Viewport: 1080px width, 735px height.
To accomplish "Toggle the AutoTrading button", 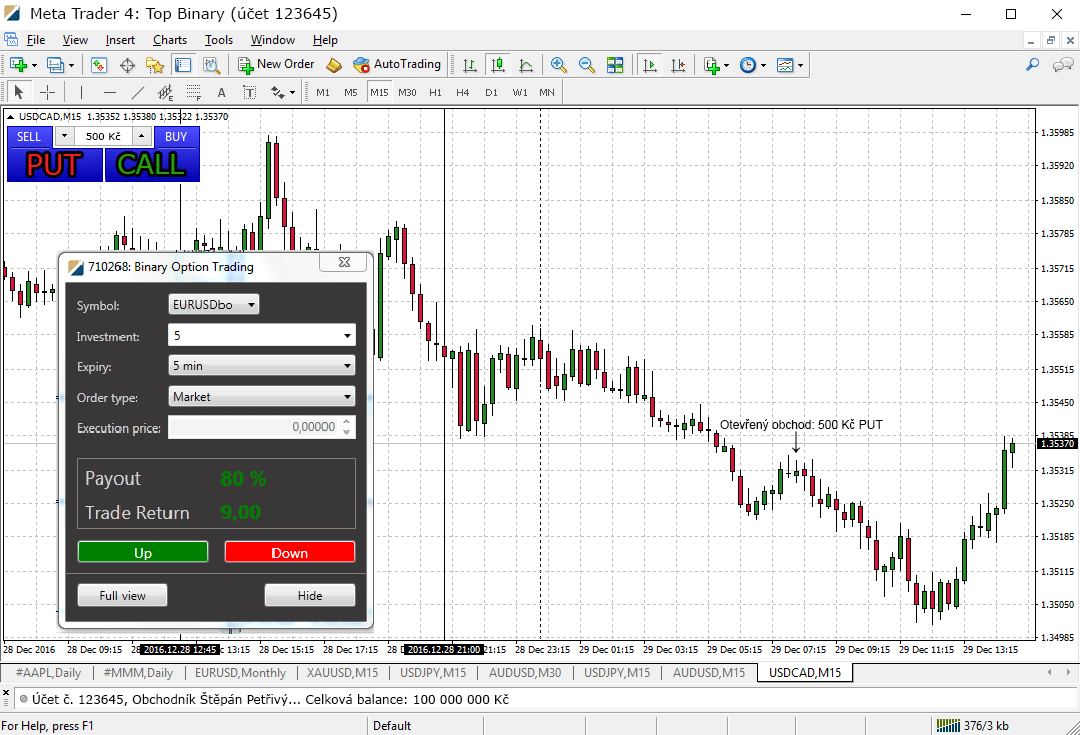I will point(397,65).
